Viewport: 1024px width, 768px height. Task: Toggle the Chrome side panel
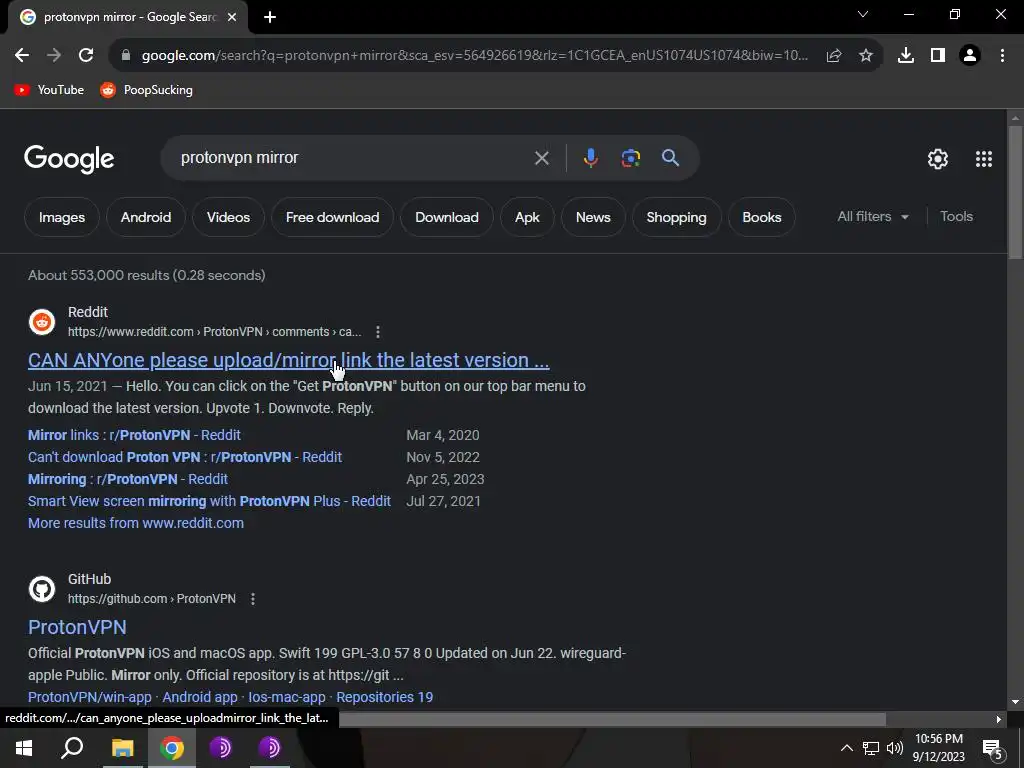[x=938, y=56]
